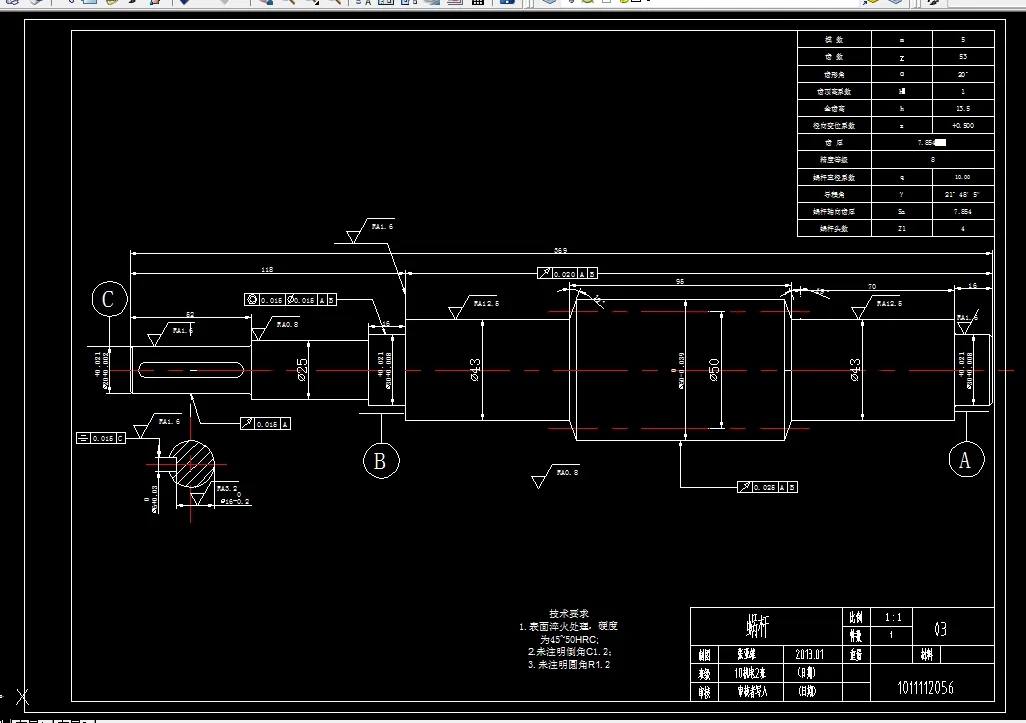Image resolution: width=1026 pixels, height=723 pixels.
Task: Click the 70 length dimension
Action: click(x=872, y=287)
